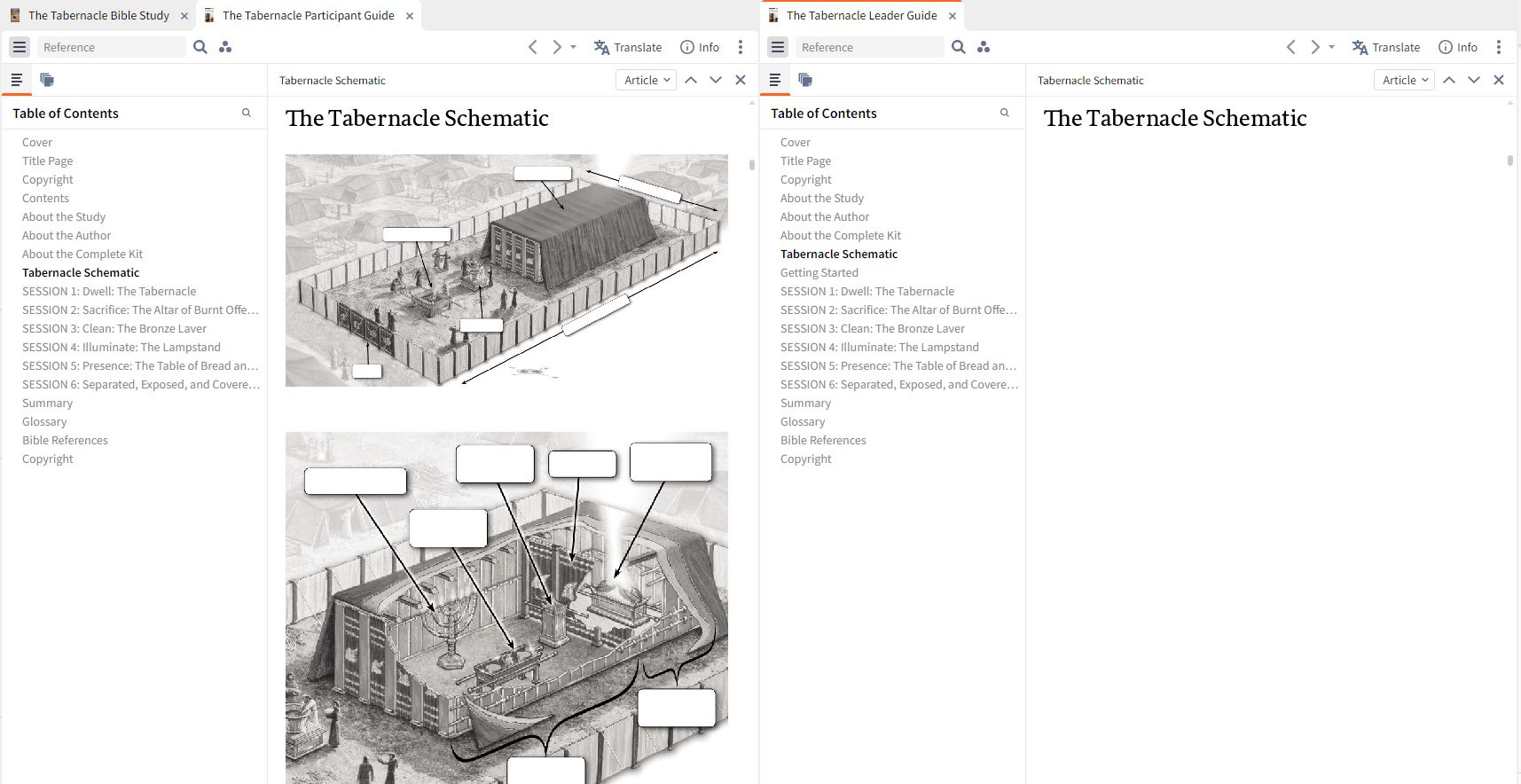
Task: Click the tabernacle interior schematic image
Action: [506, 608]
